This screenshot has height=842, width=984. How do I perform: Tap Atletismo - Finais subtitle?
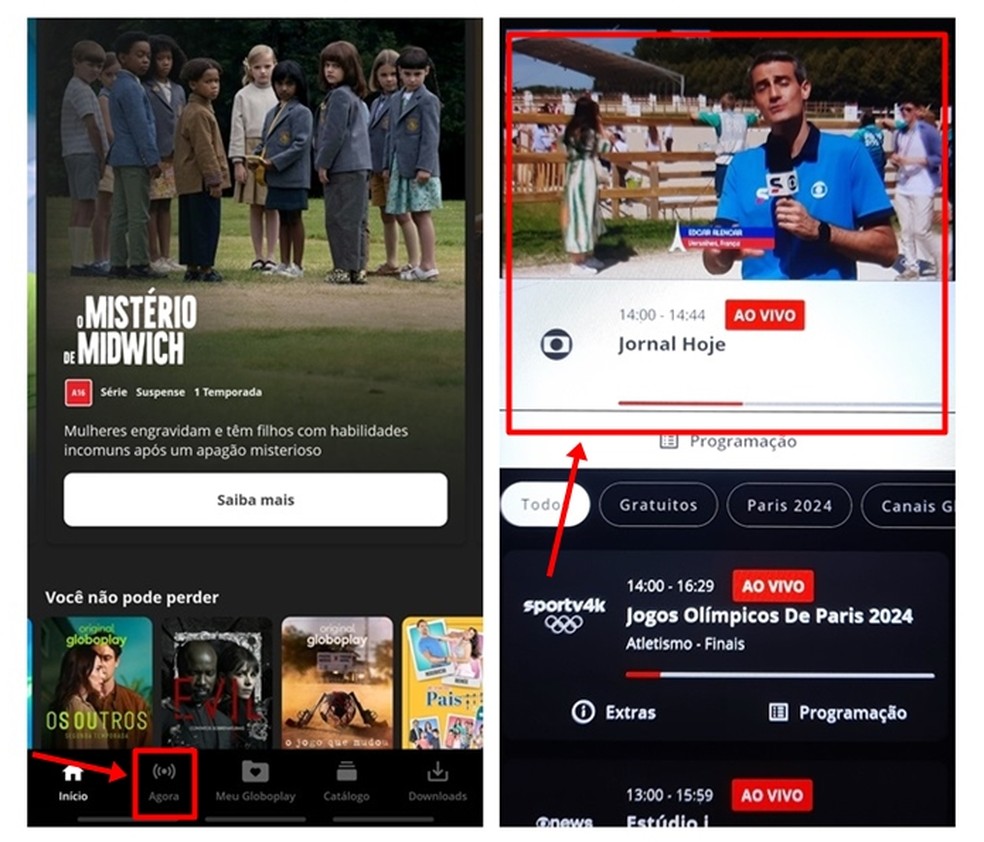(685, 644)
